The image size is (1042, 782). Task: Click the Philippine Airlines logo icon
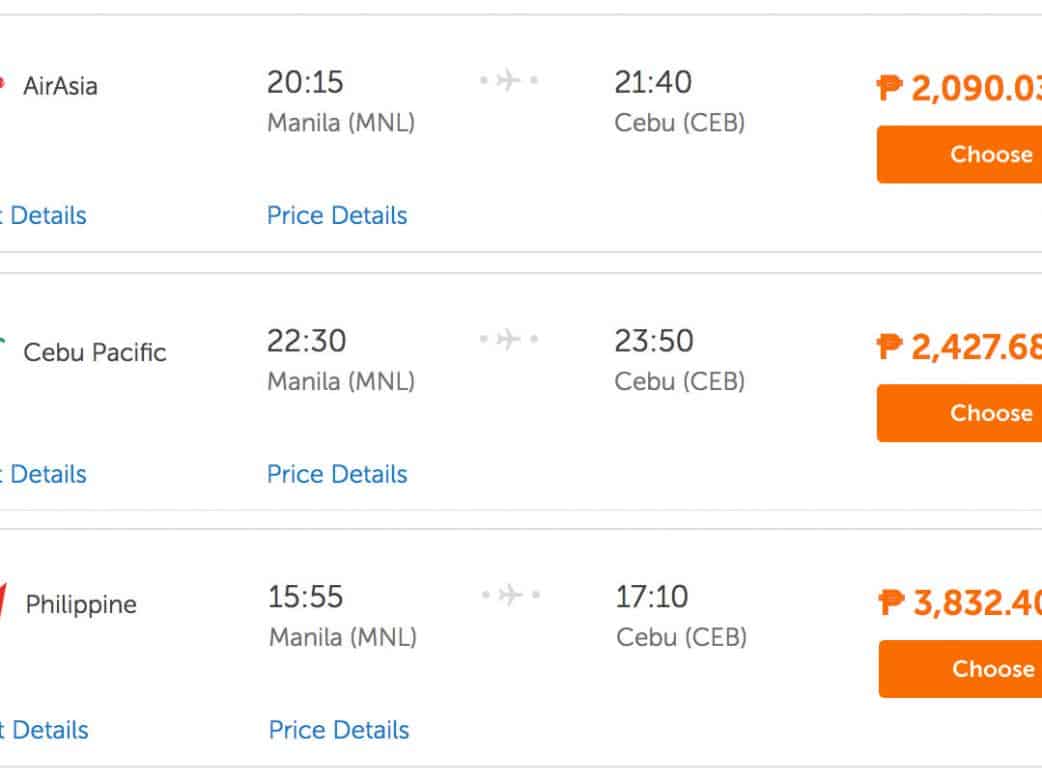click(4, 600)
